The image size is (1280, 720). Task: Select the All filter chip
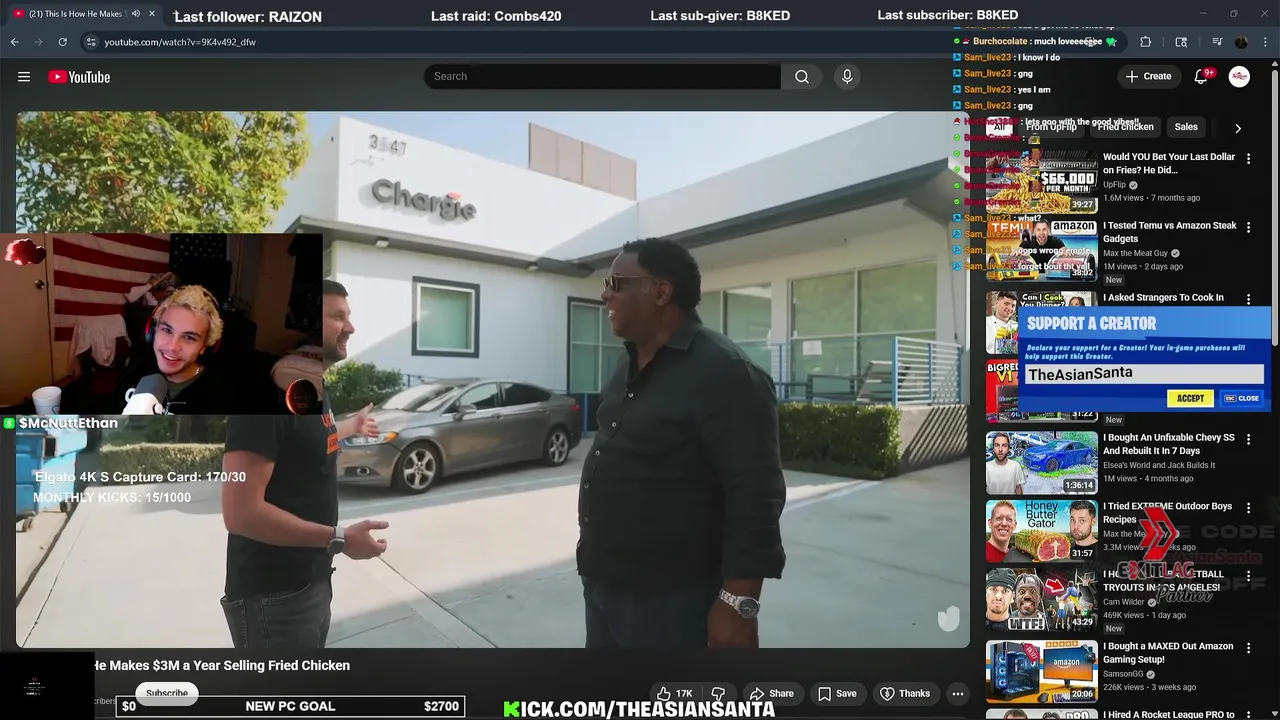coord(999,127)
